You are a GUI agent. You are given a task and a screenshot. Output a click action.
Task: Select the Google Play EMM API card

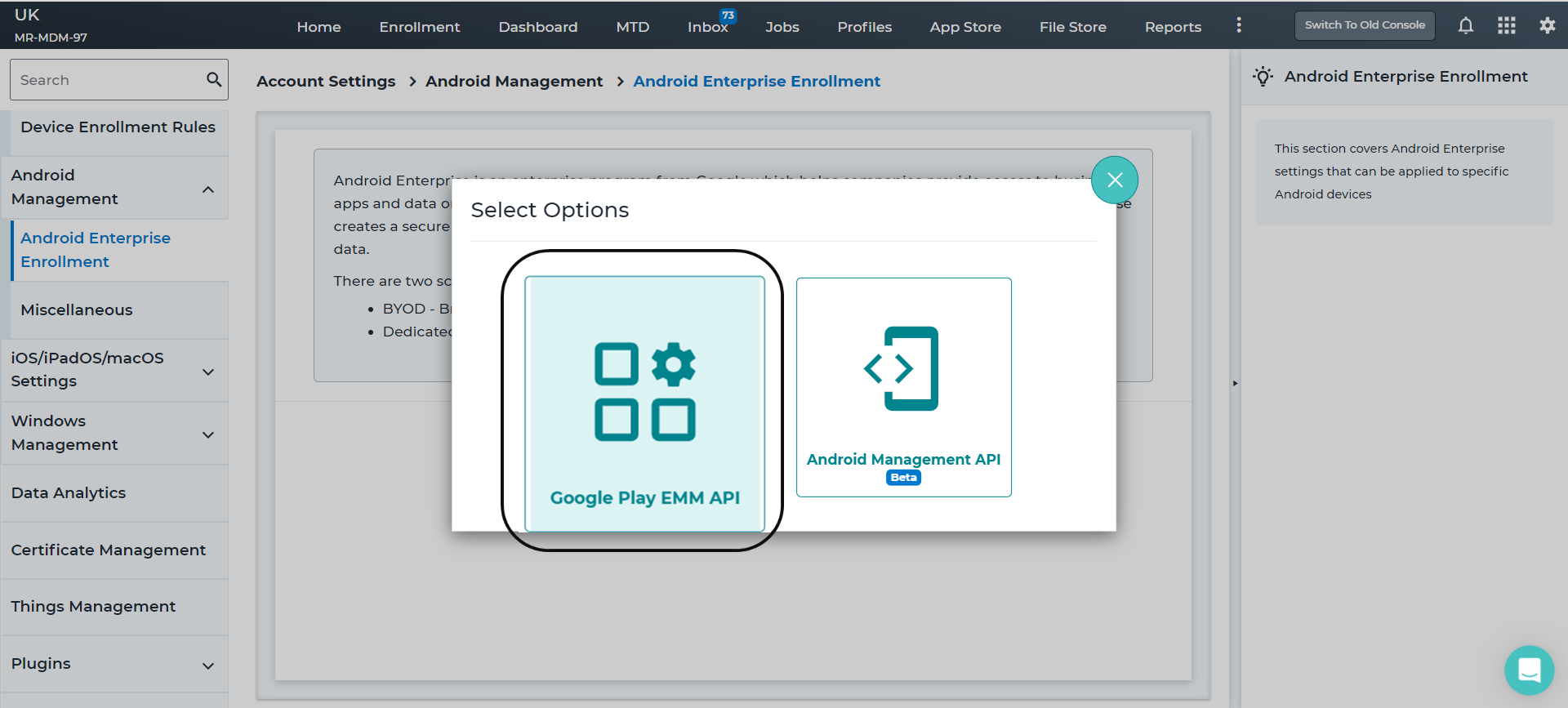click(x=645, y=403)
